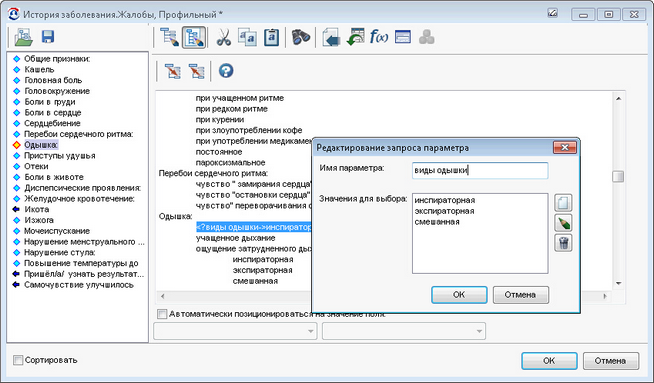Click the calendar with green arrow icon

355,37
